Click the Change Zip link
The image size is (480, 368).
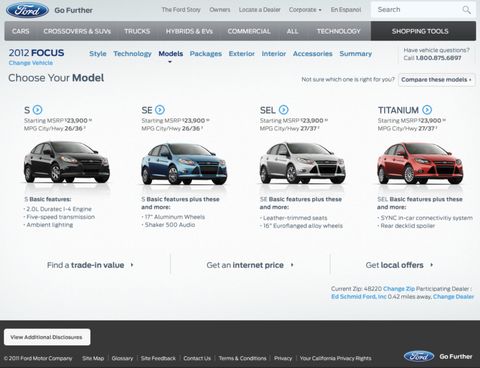tap(399, 289)
